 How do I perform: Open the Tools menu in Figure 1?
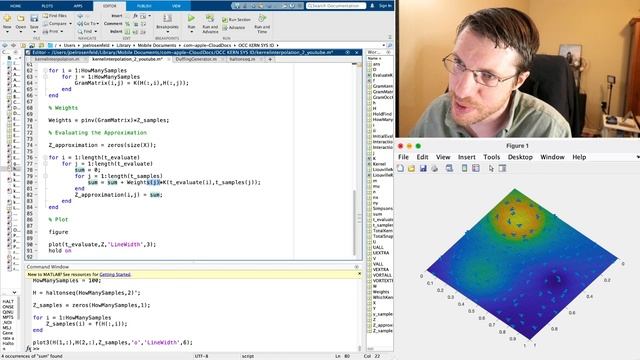tap(491, 157)
